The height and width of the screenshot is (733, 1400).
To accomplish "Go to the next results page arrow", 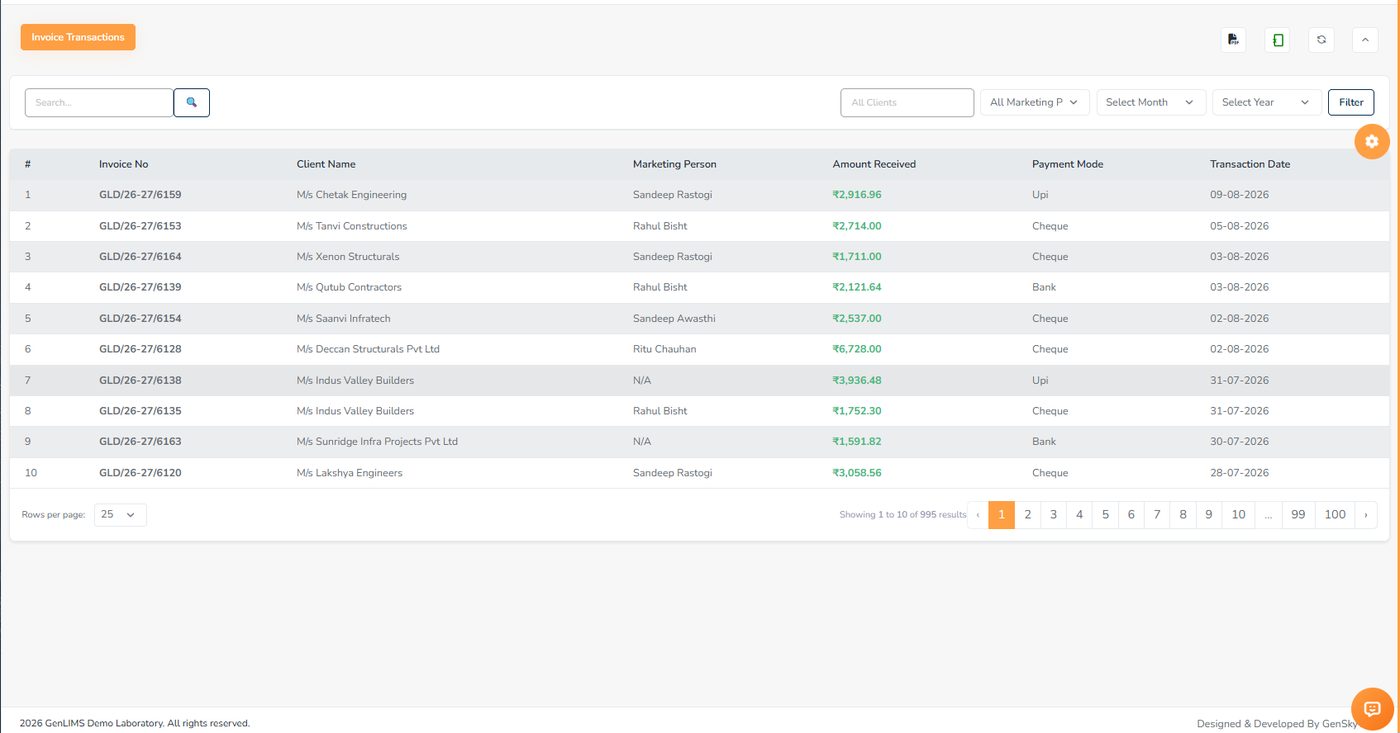I will (x=1365, y=515).
